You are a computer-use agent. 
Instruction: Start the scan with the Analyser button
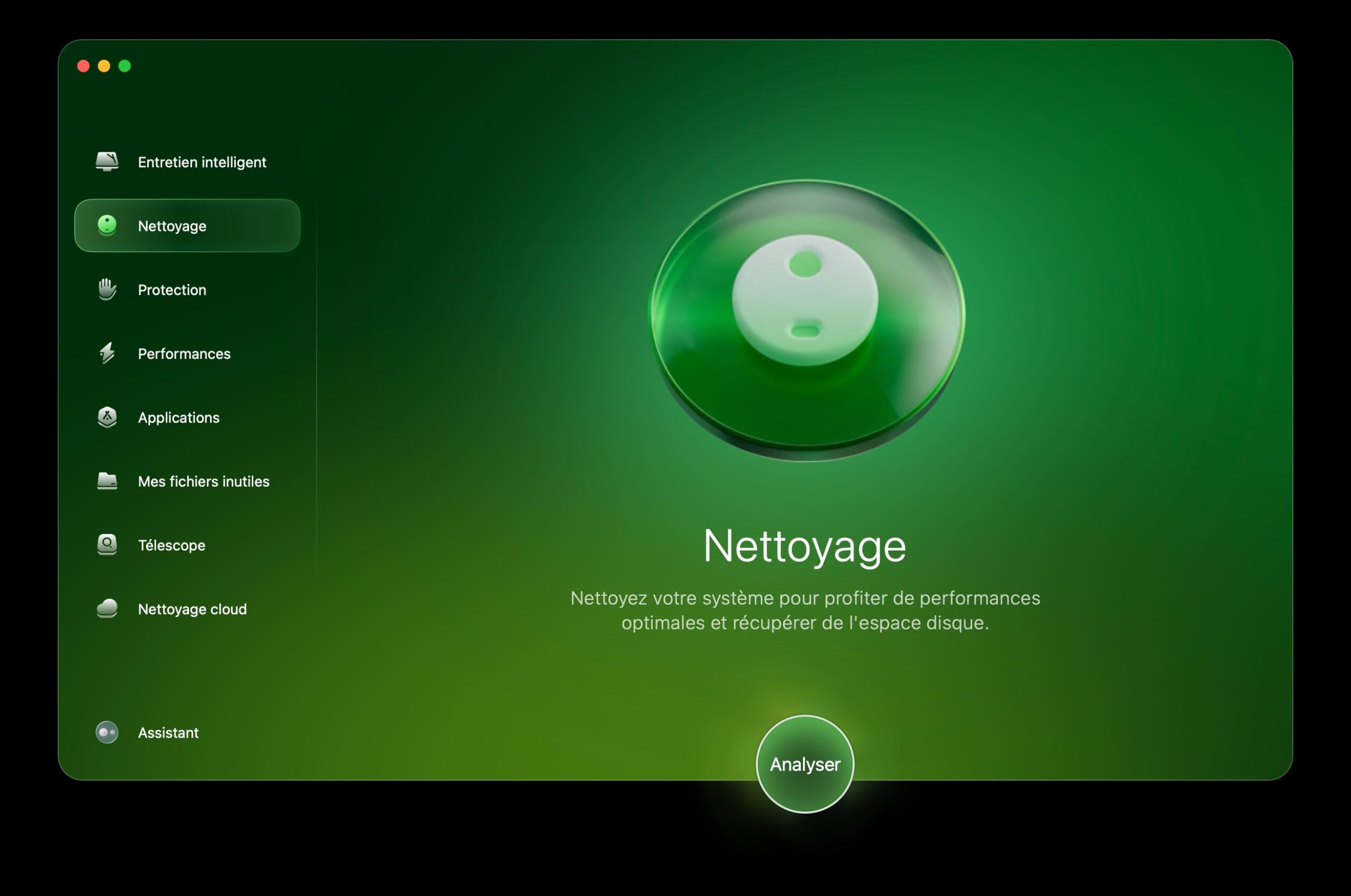tap(805, 764)
